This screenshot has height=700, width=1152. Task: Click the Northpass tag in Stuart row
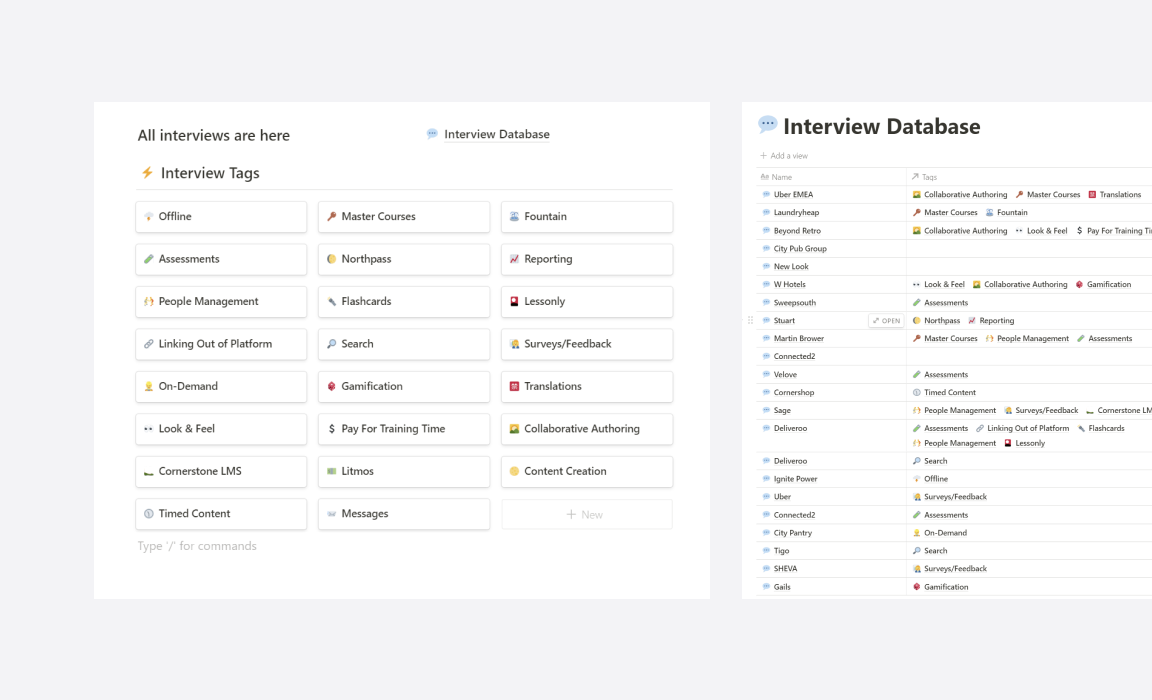(x=937, y=321)
